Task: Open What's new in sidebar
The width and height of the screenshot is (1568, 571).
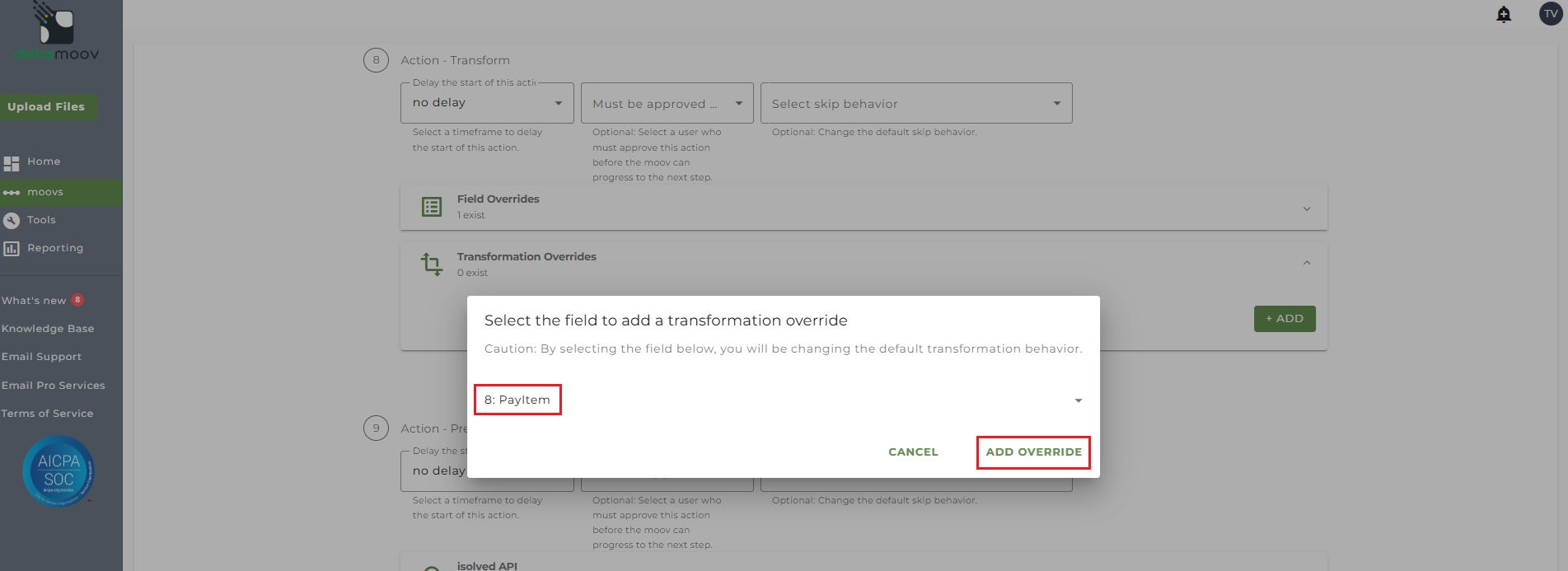Action: [35, 301]
